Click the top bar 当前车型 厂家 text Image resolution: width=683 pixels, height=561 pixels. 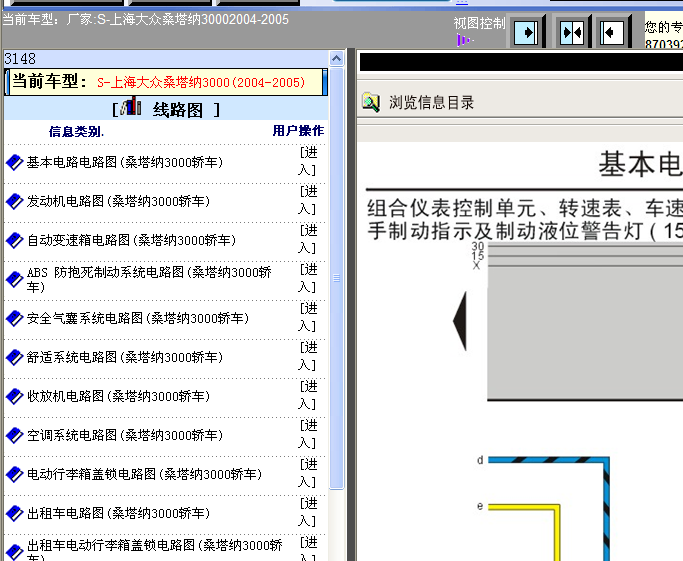click(x=145, y=20)
